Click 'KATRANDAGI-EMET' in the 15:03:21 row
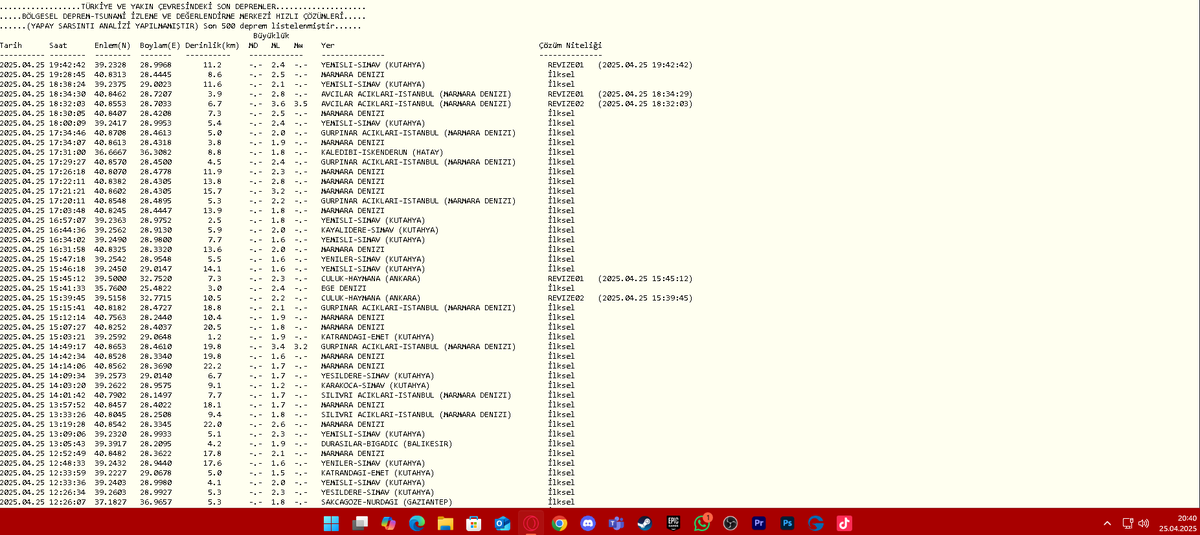The height and width of the screenshot is (535, 1200). (x=355, y=337)
